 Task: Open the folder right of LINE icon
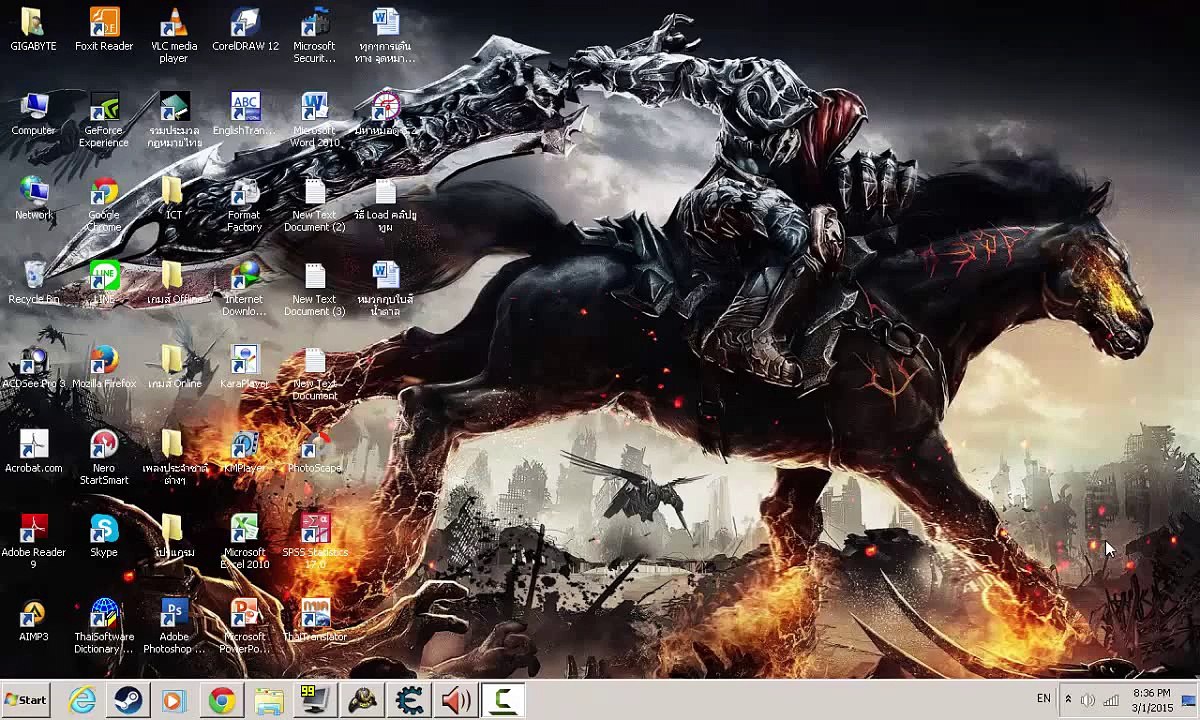click(174, 282)
